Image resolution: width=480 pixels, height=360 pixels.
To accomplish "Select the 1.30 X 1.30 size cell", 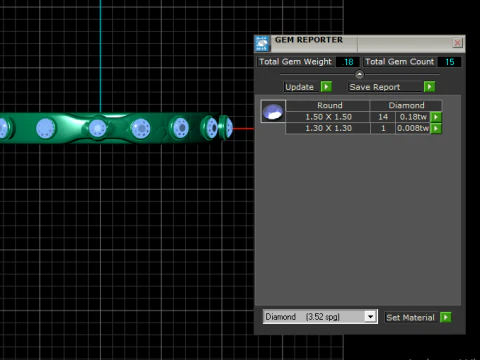I will pos(328,128).
